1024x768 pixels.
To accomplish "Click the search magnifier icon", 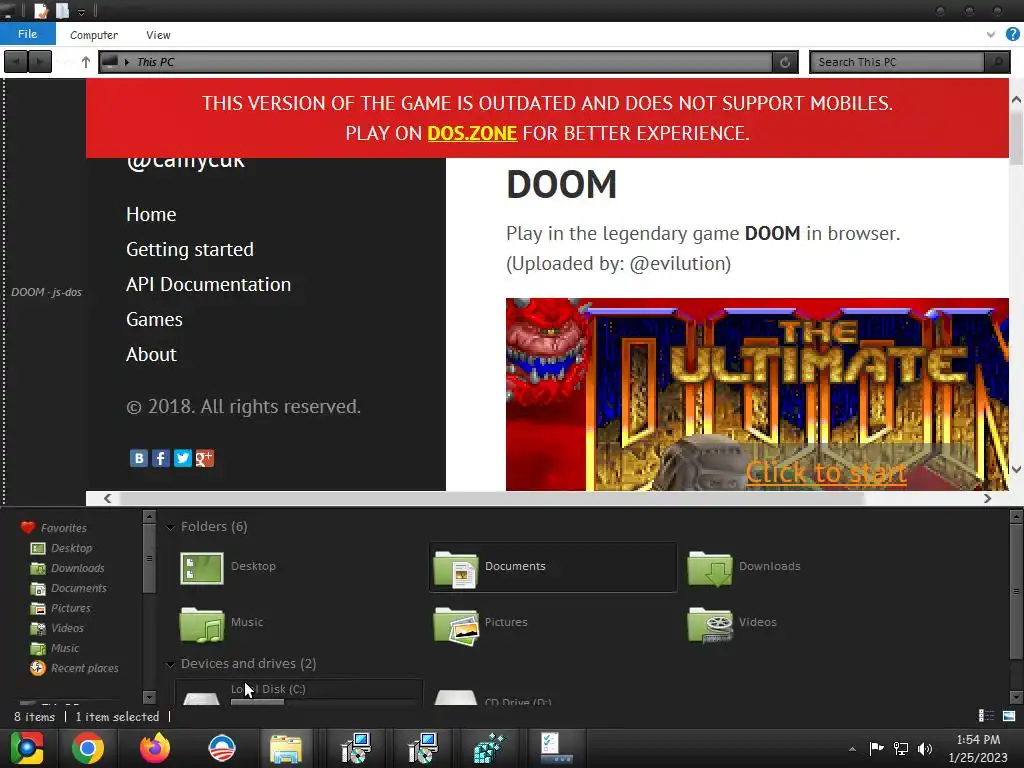I will (x=997, y=62).
